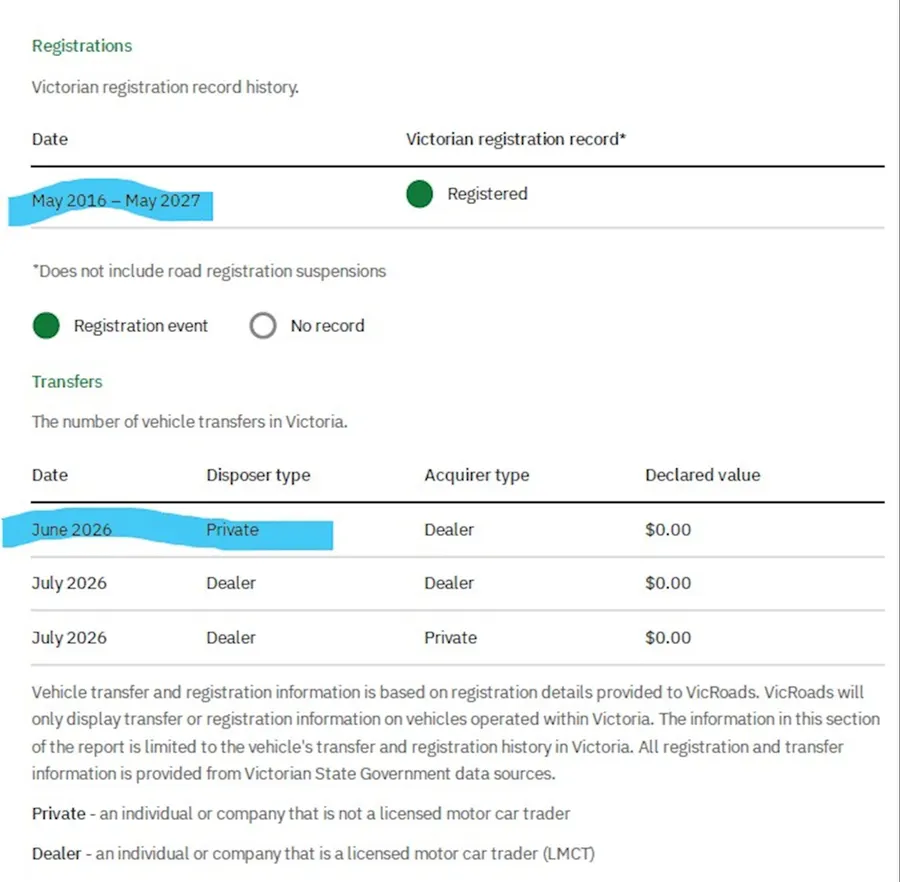This screenshot has height=882, width=900.
Task: Select the Registrations section heading
Action: (82, 46)
